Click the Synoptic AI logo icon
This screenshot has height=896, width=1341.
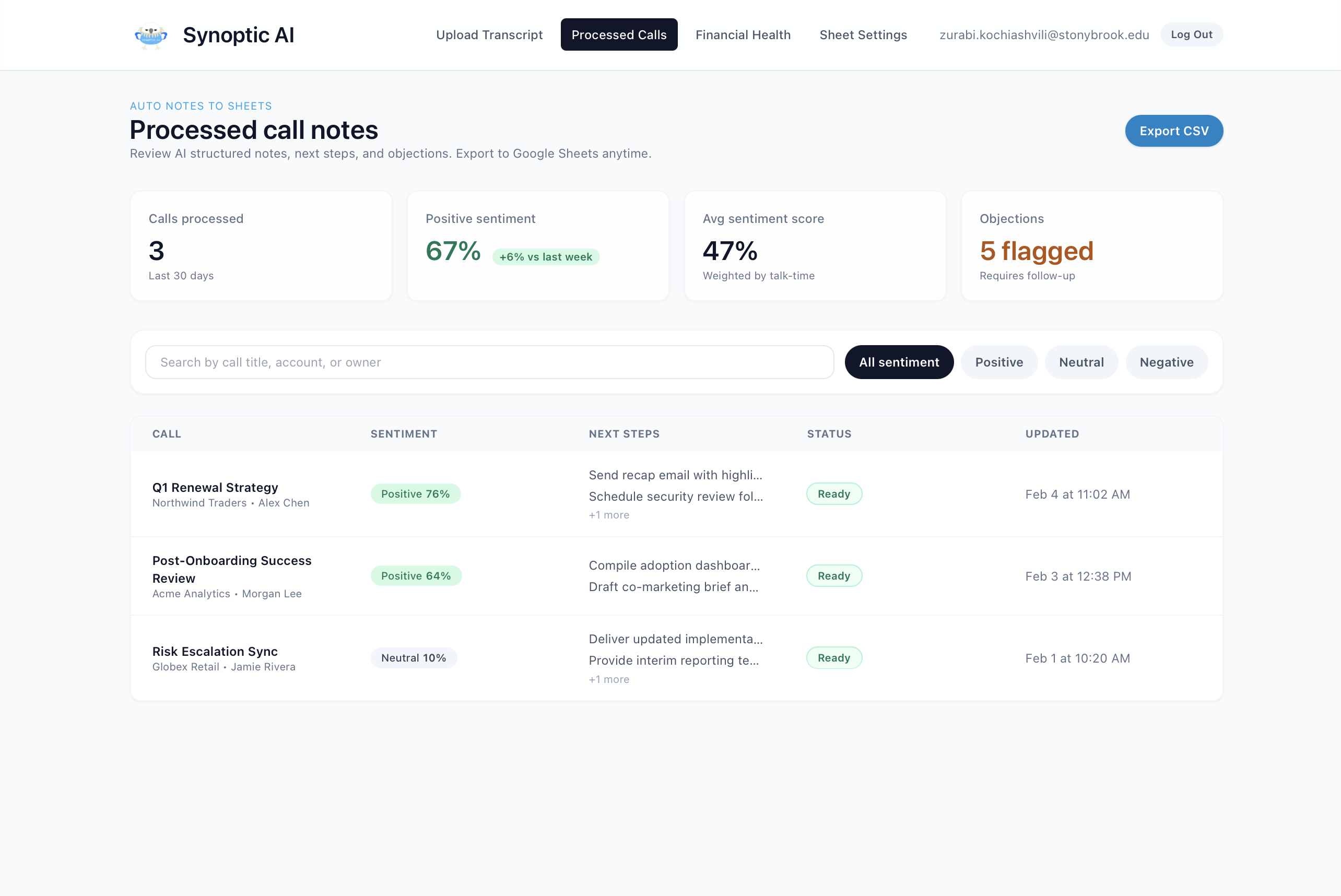click(151, 36)
